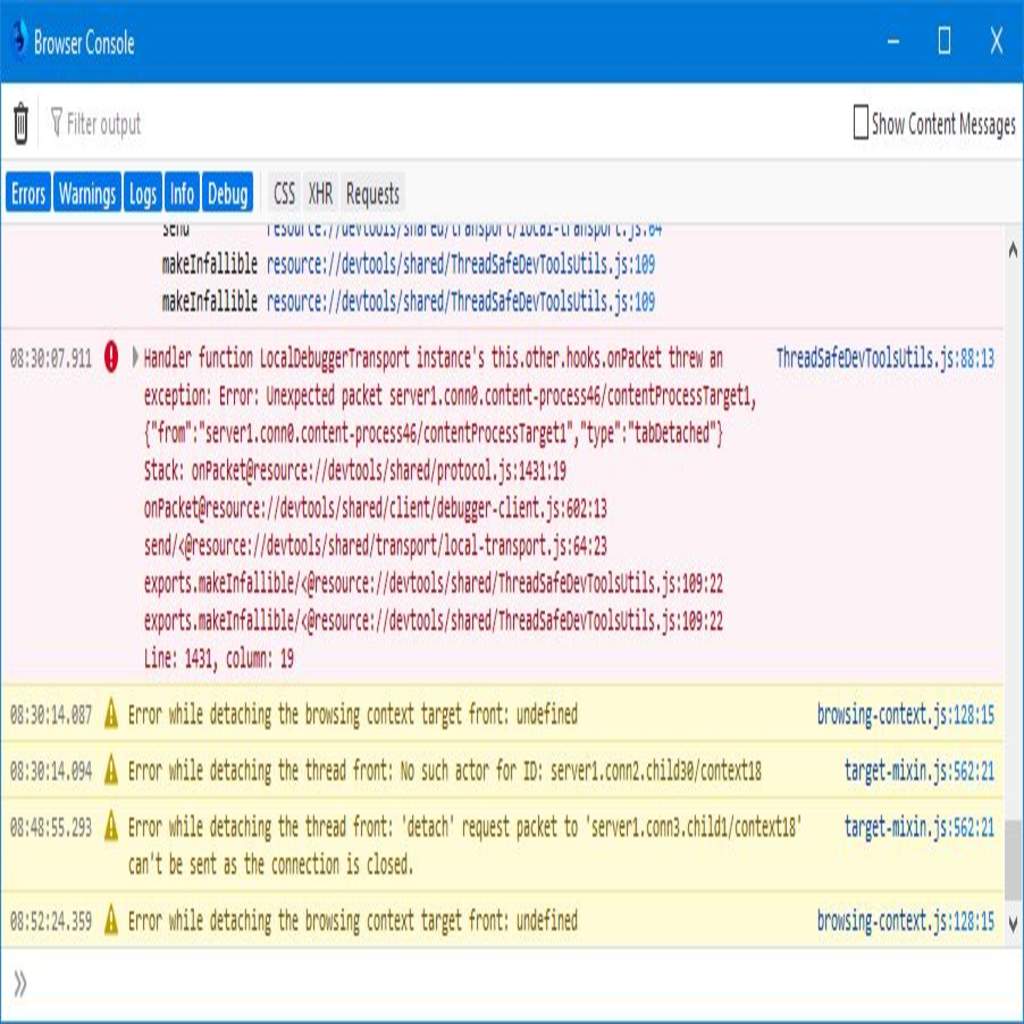The width and height of the screenshot is (1024, 1024).
Task: Maximize the Browser Console window
Action: click(944, 41)
